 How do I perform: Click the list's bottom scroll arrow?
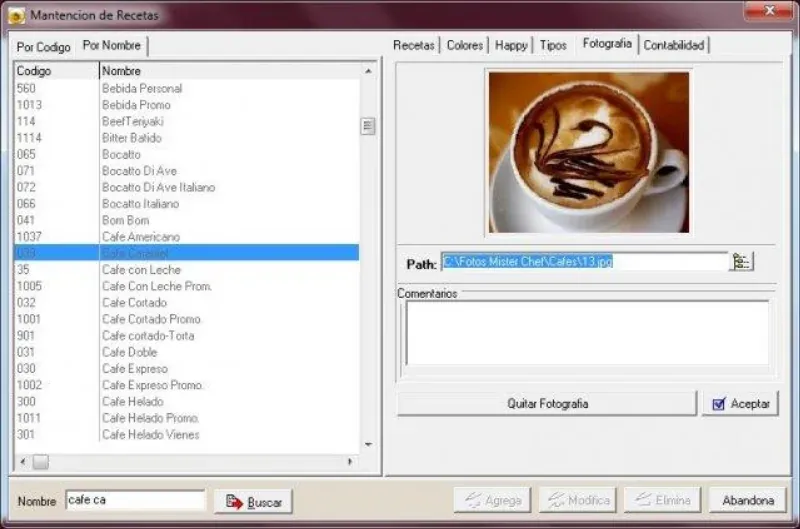pos(368,444)
